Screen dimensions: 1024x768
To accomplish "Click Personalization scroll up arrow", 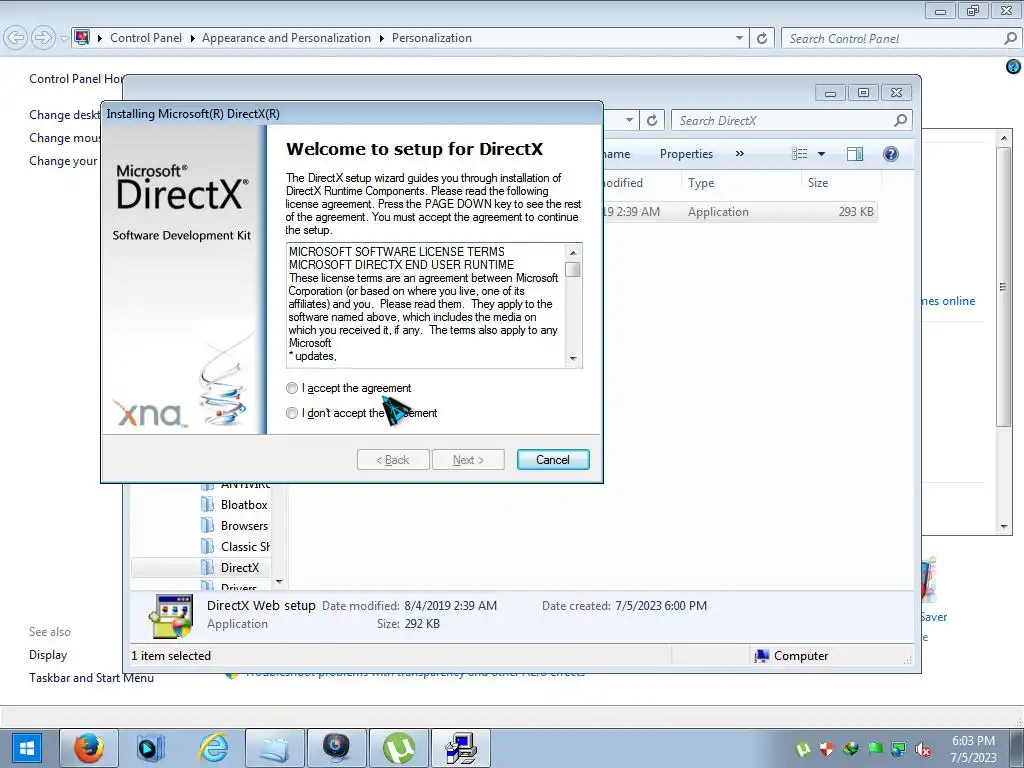I will coord(1004,138).
